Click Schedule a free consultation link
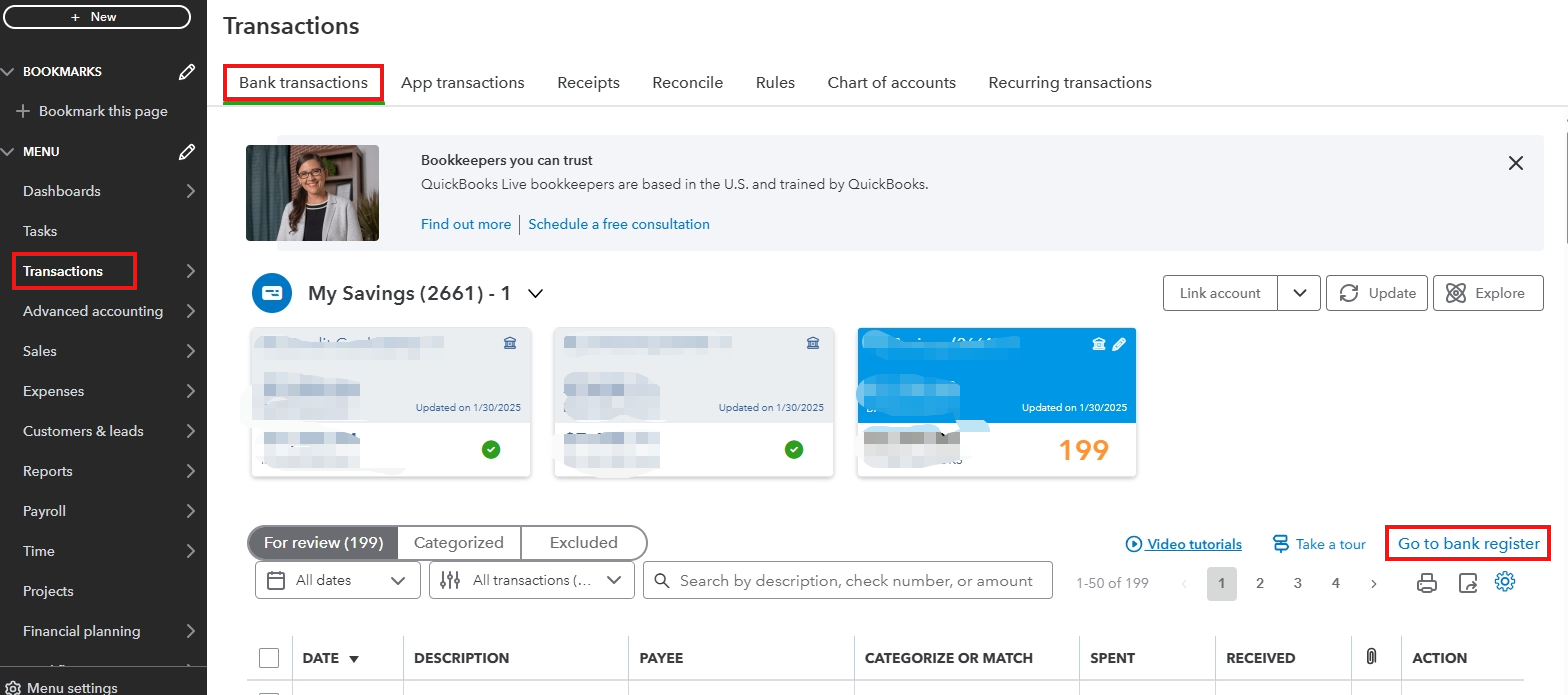 tap(619, 224)
